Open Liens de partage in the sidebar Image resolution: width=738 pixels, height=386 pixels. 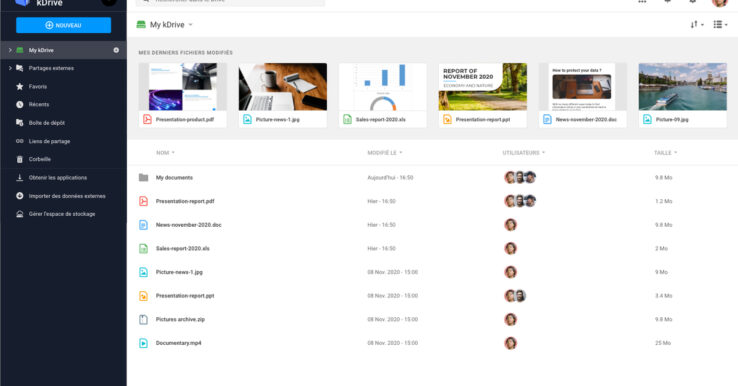coord(49,141)
